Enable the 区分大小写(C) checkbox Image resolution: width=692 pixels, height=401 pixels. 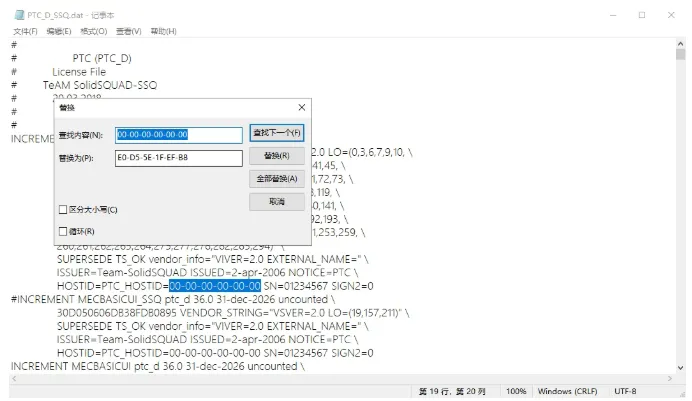pos(63,210)
